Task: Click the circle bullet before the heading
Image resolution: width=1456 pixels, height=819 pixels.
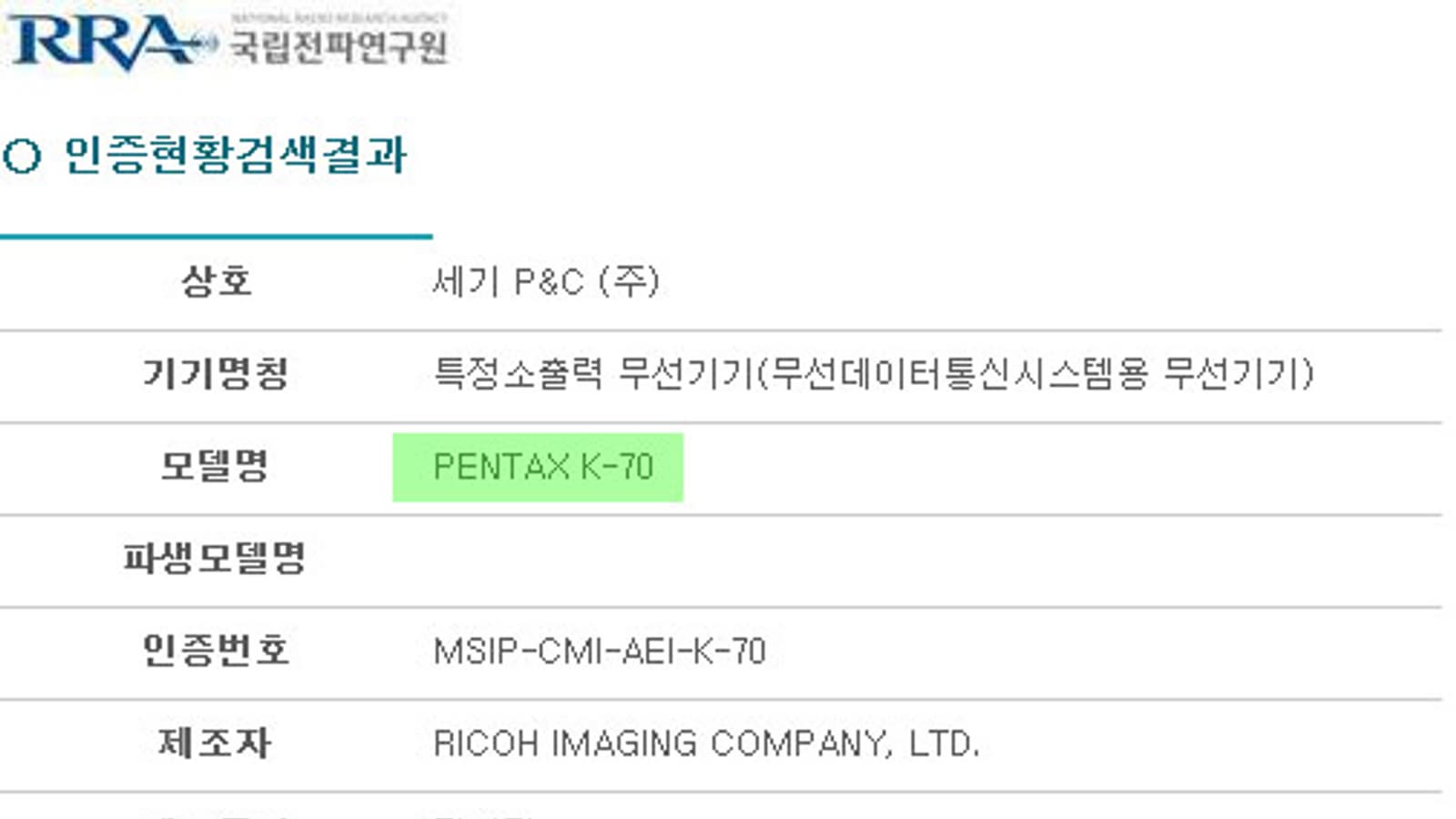Action: [x=22, y=156]
